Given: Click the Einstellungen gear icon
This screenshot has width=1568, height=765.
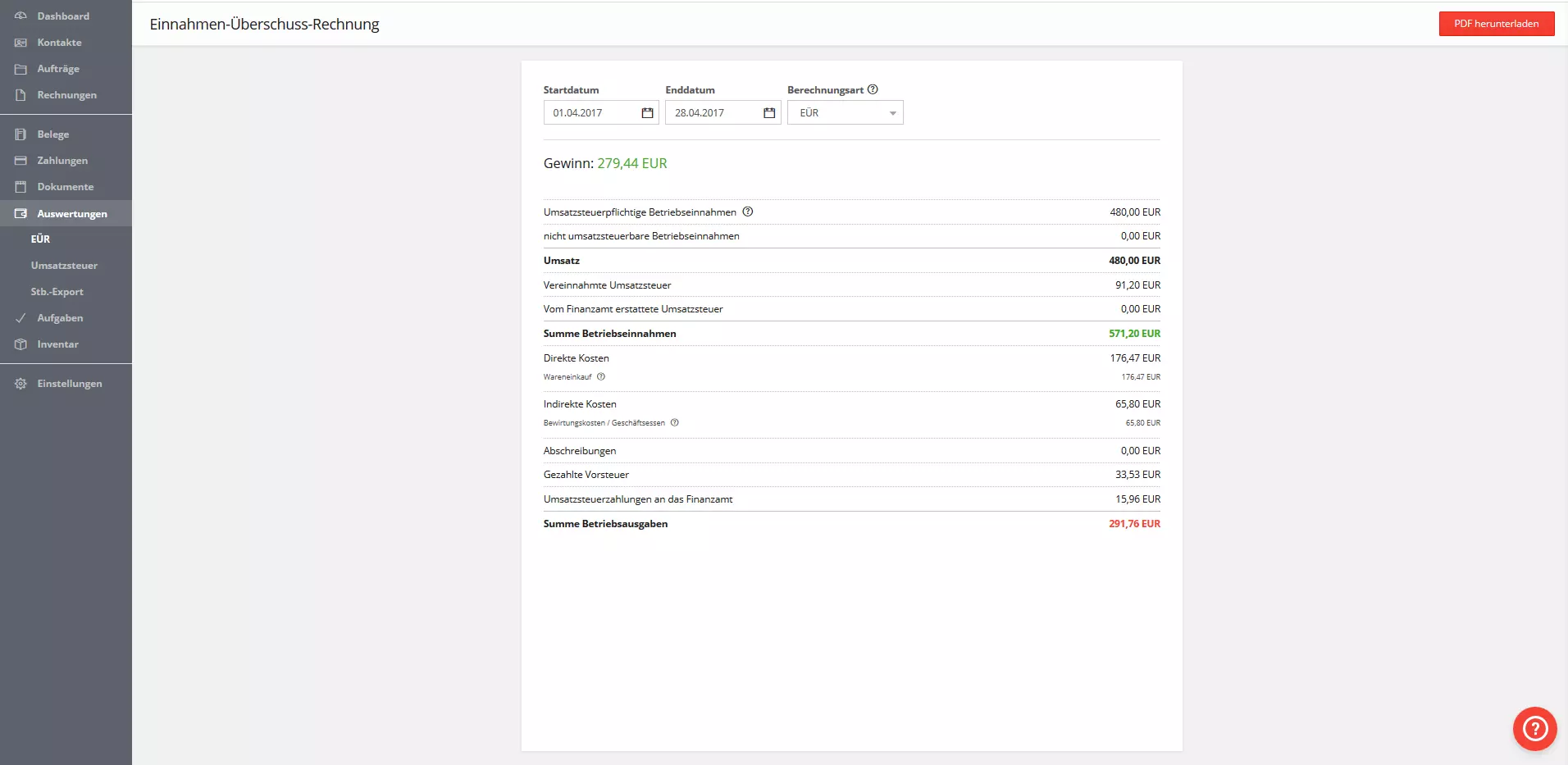Looking at the screenshot, I should pos(21,384).
